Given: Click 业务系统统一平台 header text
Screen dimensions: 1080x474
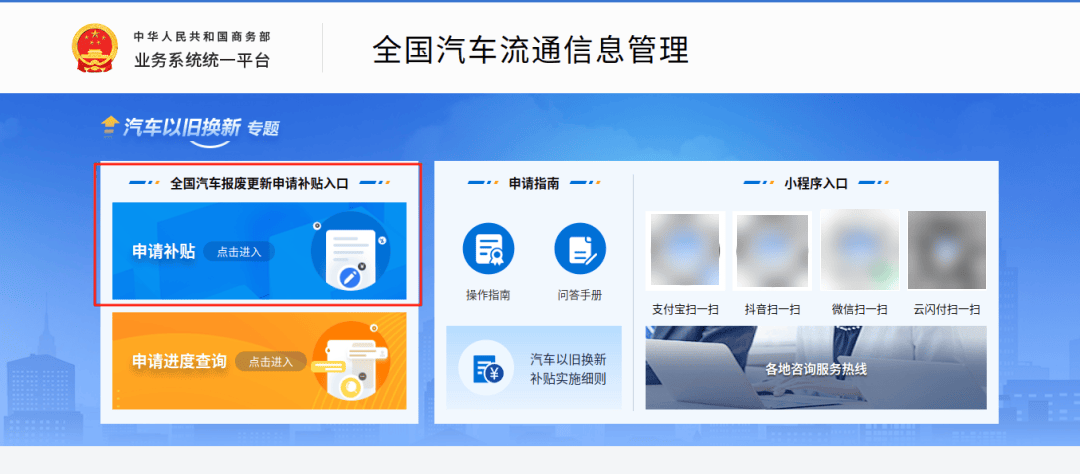Looking at the screenshot, I should click(x=202, y=61).
